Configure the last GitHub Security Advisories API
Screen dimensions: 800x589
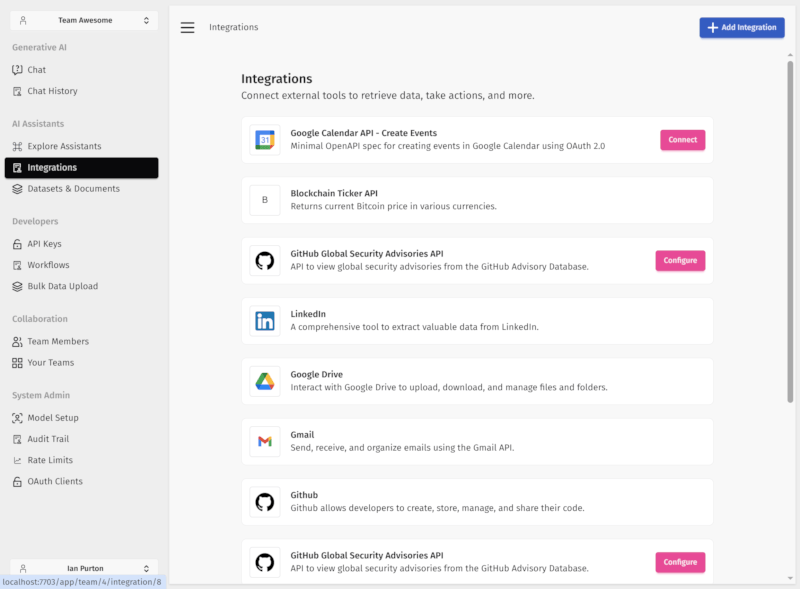click(x=680, y=562)
